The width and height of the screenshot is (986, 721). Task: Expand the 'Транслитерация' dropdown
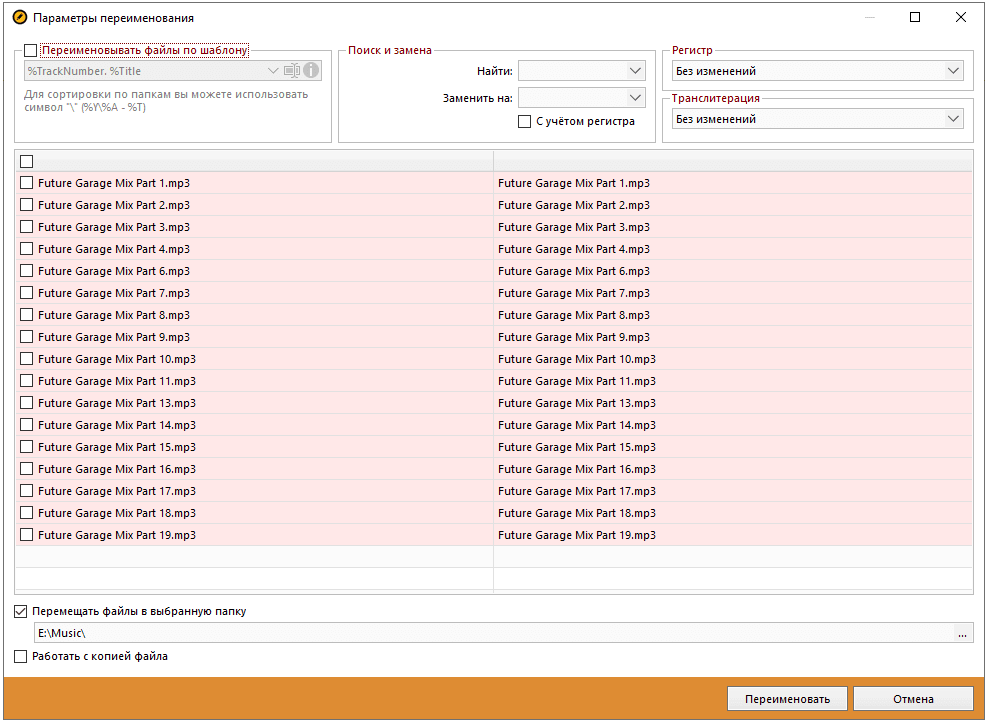pos(952,119)
